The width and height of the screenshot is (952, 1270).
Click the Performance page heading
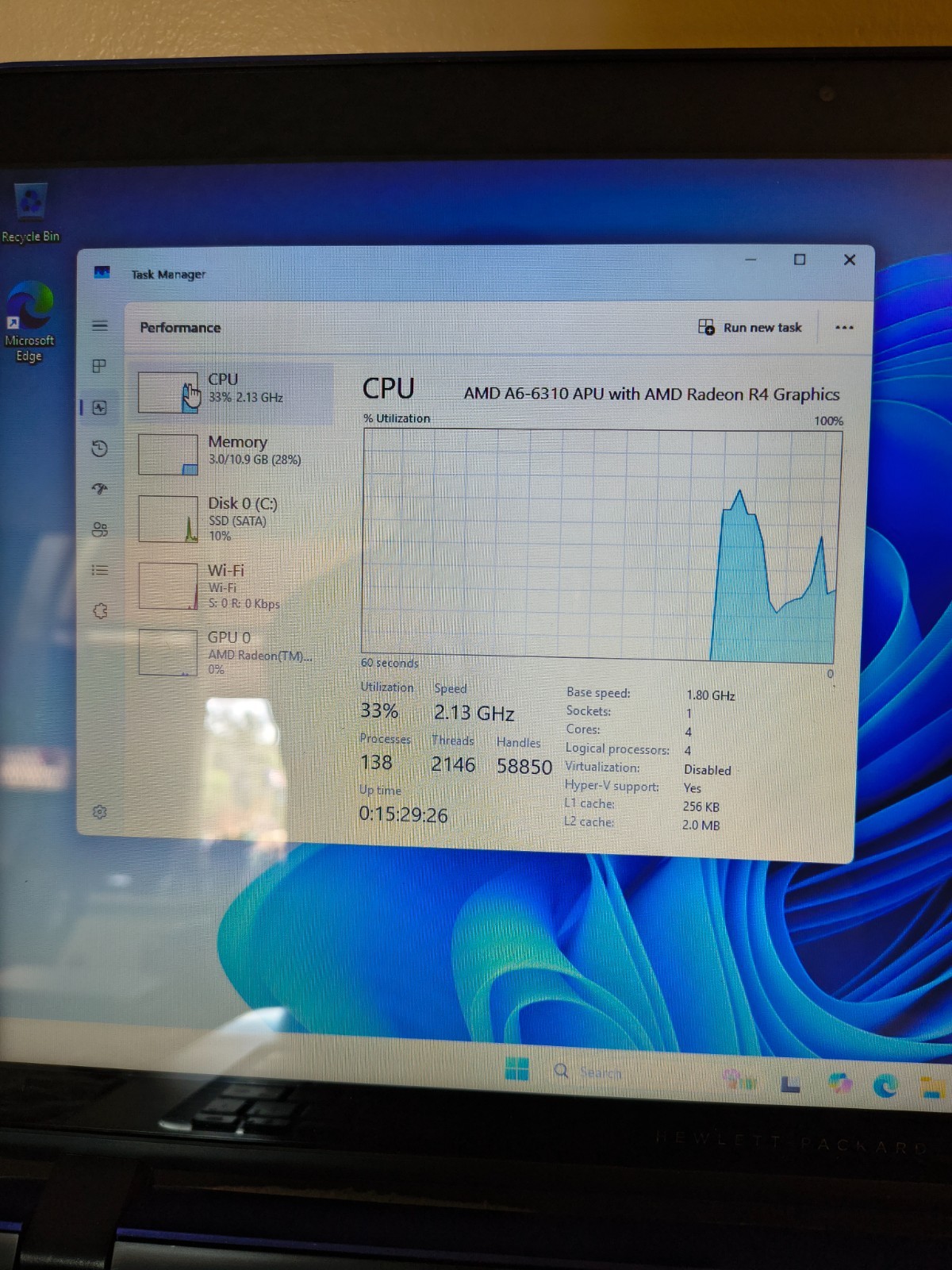[180, 327]
